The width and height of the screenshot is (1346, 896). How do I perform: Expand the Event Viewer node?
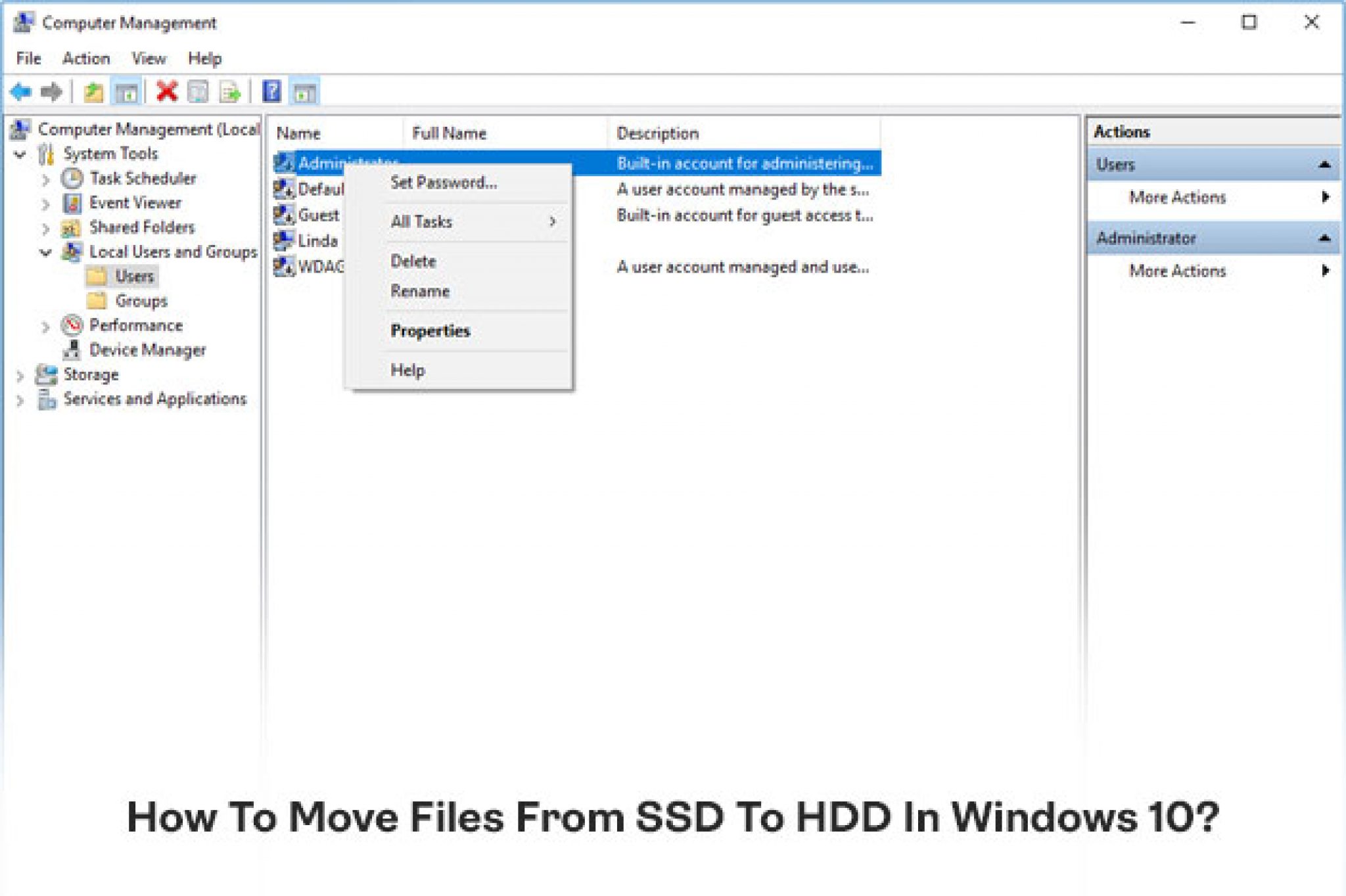(45, 204)
